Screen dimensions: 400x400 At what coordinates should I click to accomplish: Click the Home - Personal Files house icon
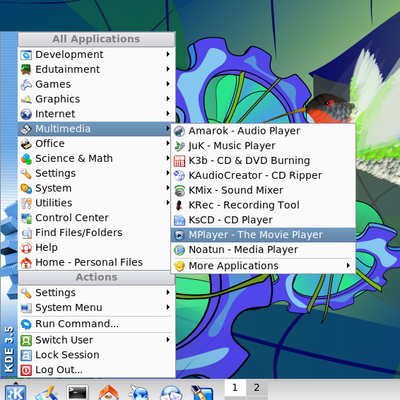[x=26, y=263]
